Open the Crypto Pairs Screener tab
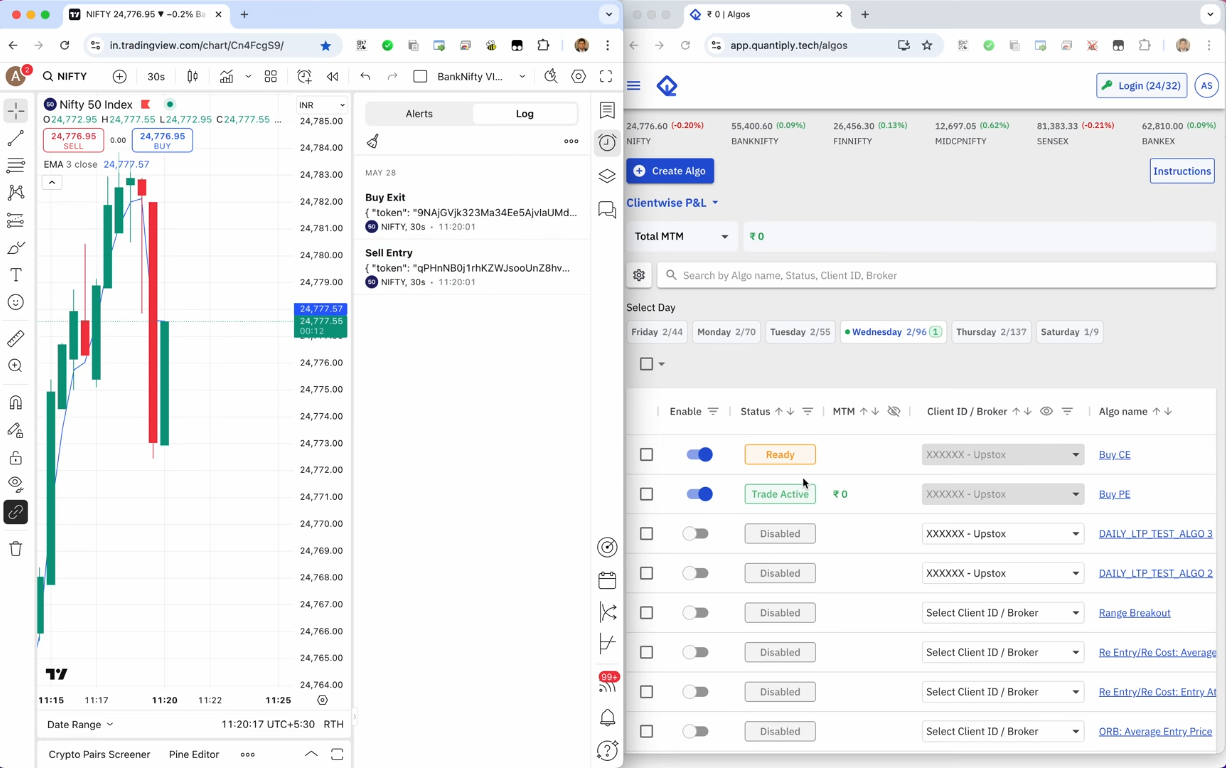Viewport: 1226px width, 768px height. 99,754
